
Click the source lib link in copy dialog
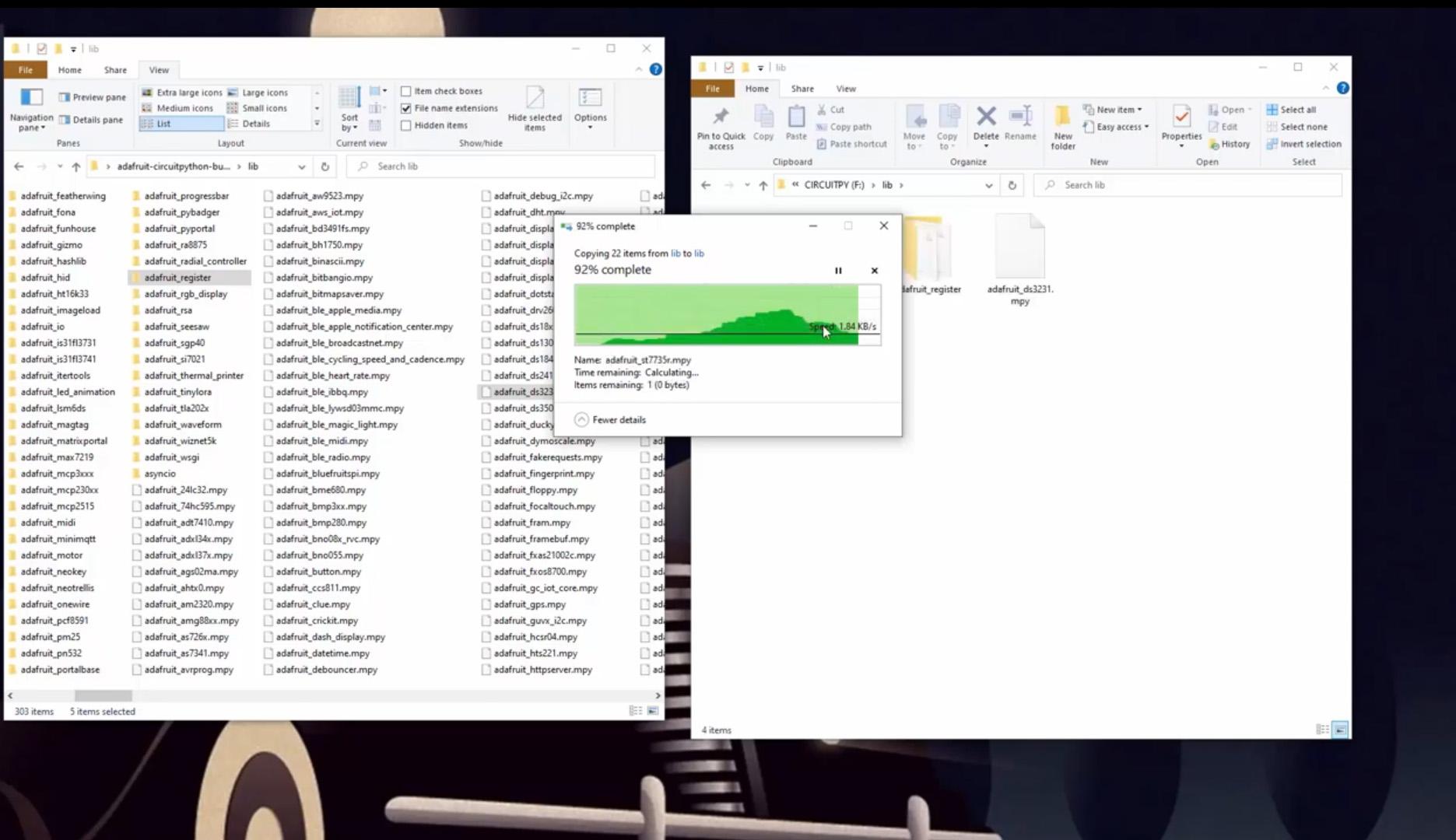pyautogui.click(x=675, y=254)
